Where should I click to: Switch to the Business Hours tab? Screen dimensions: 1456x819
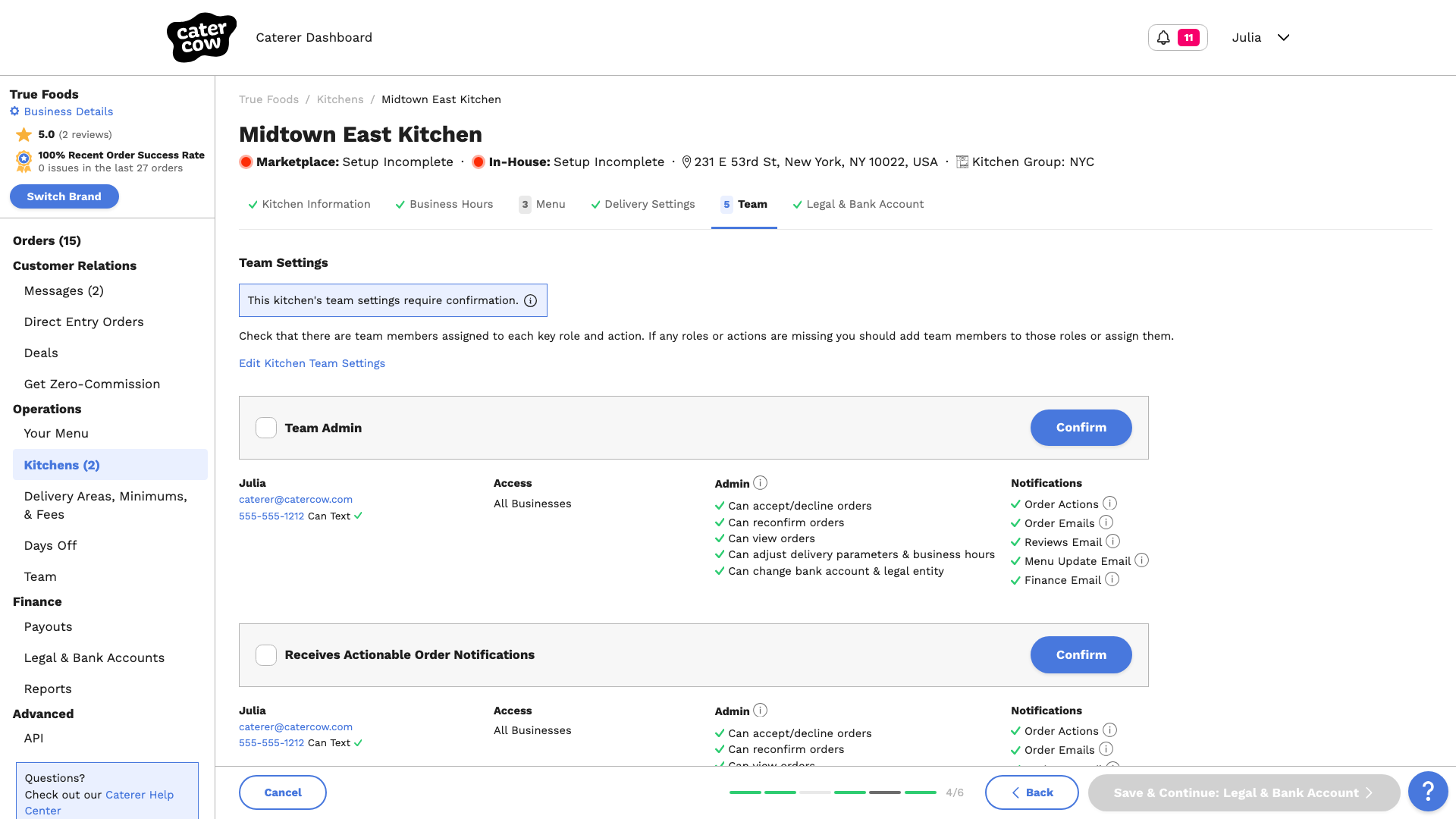444,204
